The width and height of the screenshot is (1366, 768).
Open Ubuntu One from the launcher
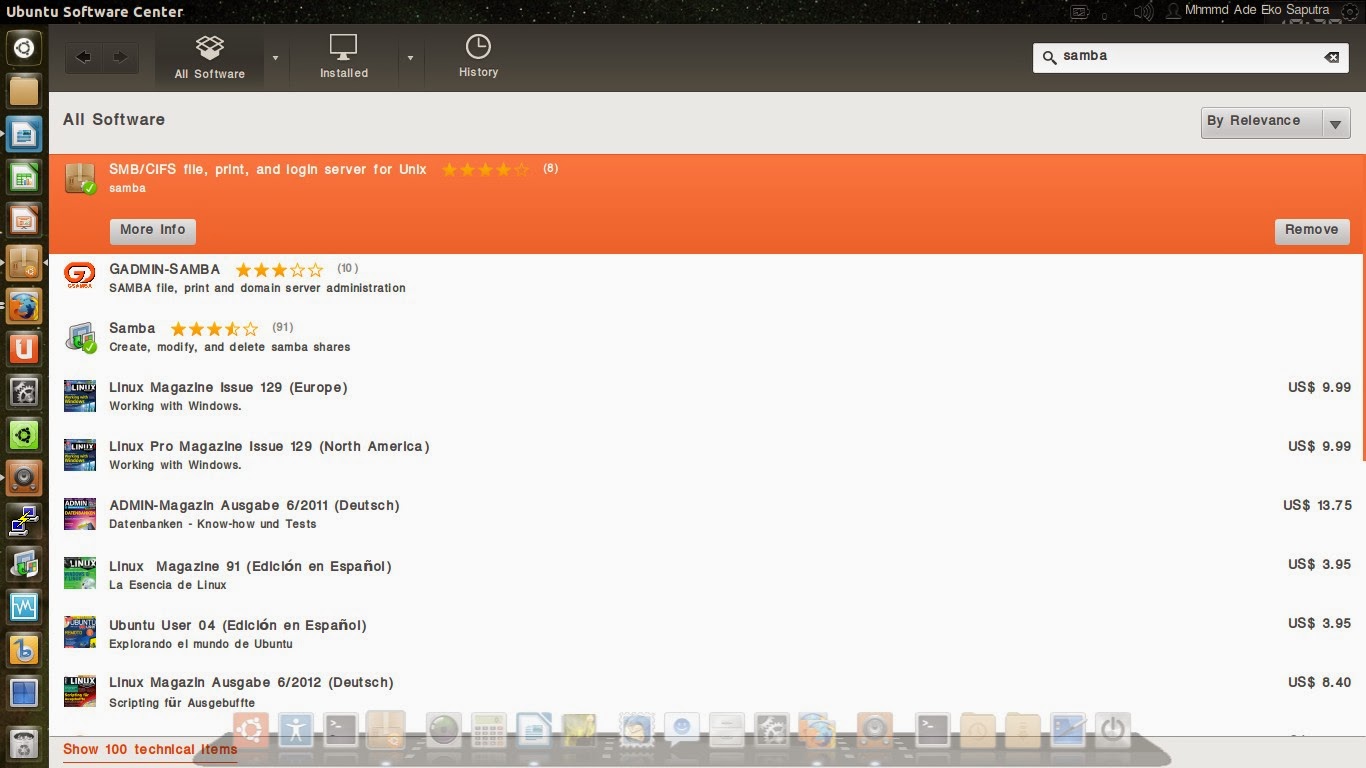(24, 349)
